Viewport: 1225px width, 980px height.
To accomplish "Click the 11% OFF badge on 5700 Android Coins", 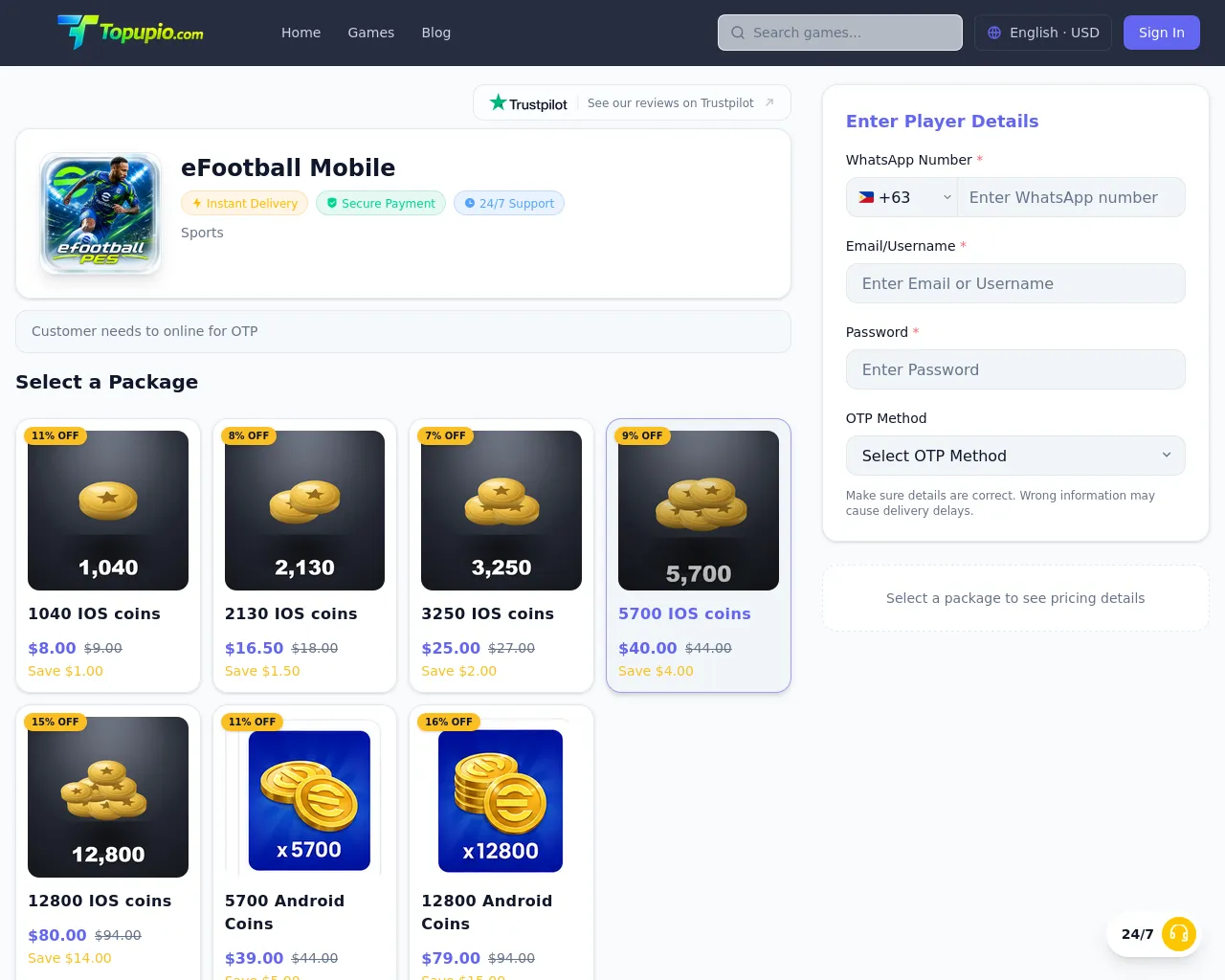I will click(252, 722).
